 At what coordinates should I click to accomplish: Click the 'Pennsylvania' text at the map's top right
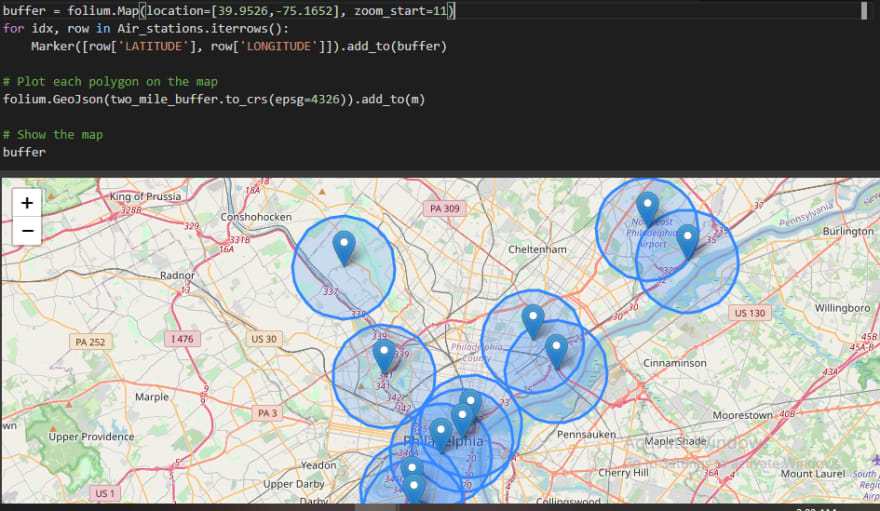click(806, 215)
